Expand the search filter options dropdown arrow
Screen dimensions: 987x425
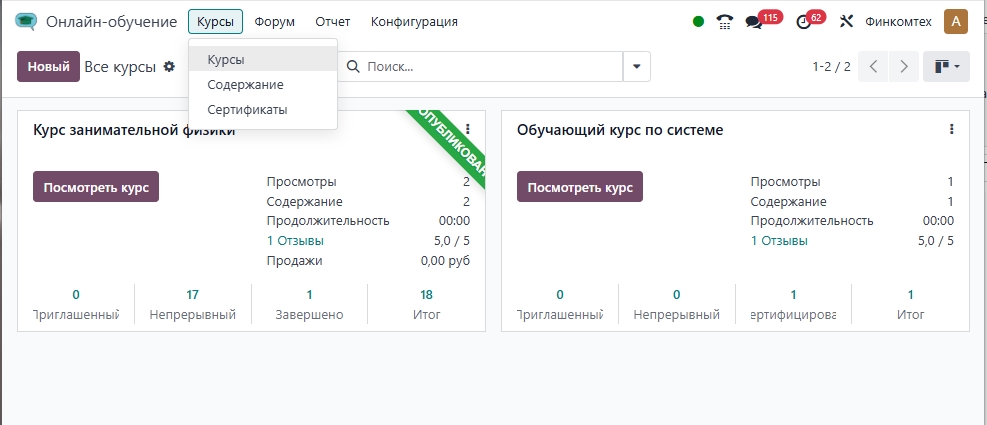click(x=636, y=67)
